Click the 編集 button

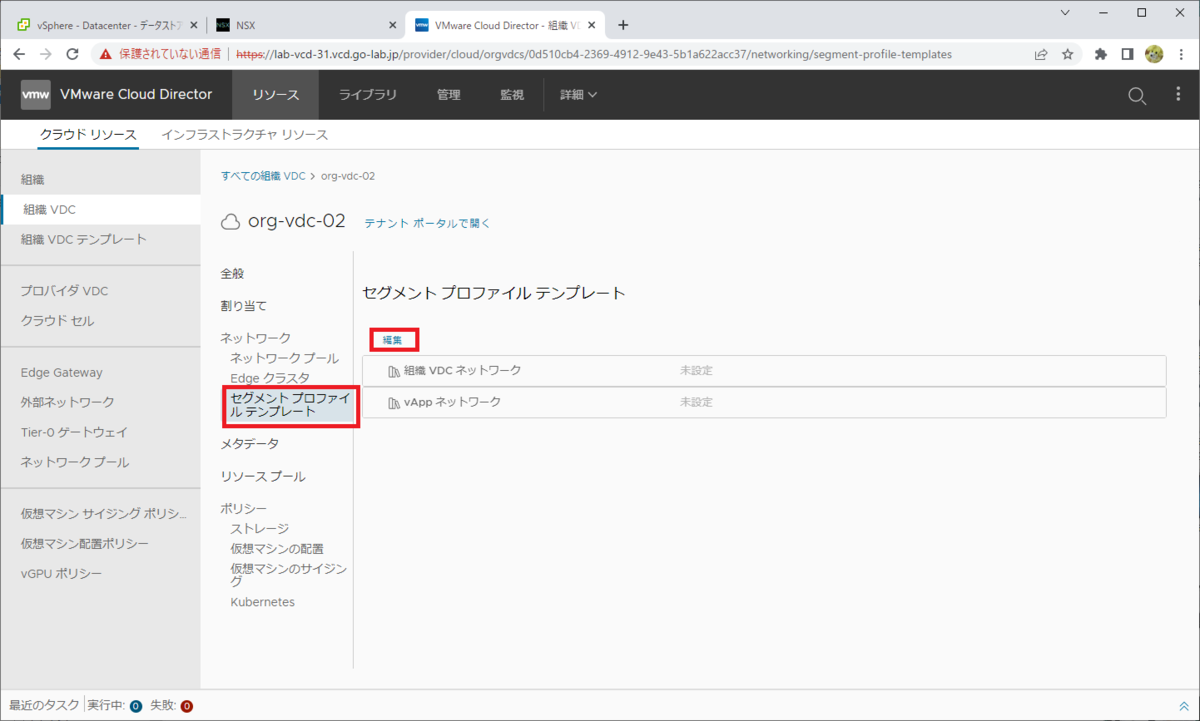pyautogui.click(x=393, y=340)
